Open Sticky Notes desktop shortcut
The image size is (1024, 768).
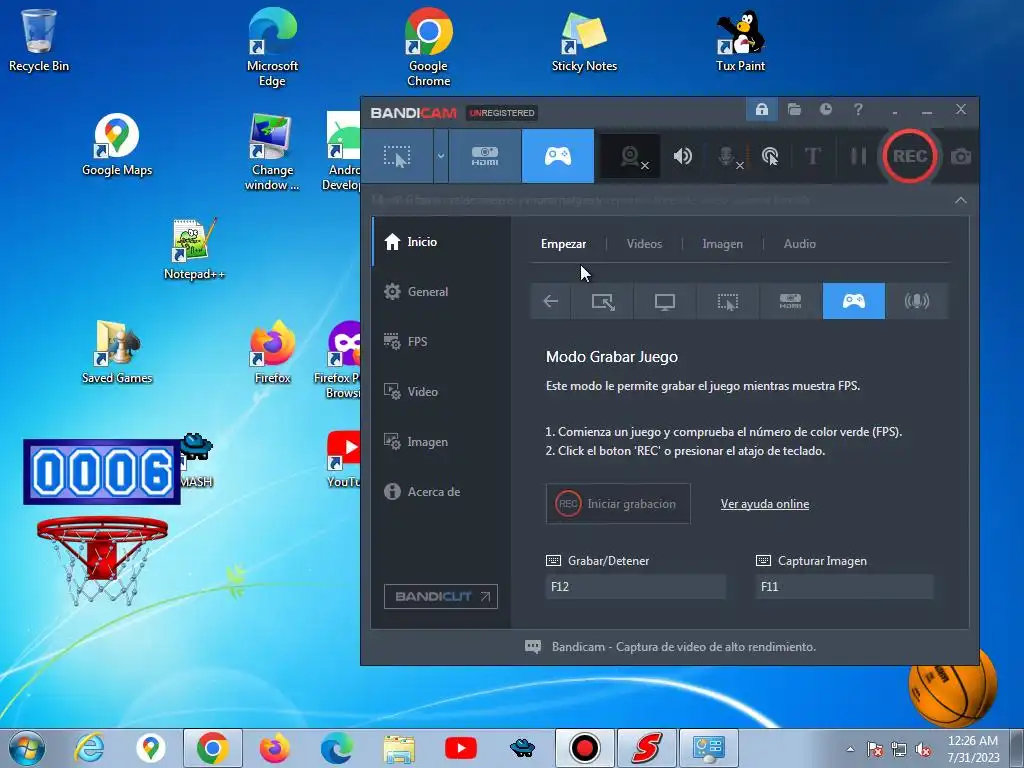coord(584,40)
